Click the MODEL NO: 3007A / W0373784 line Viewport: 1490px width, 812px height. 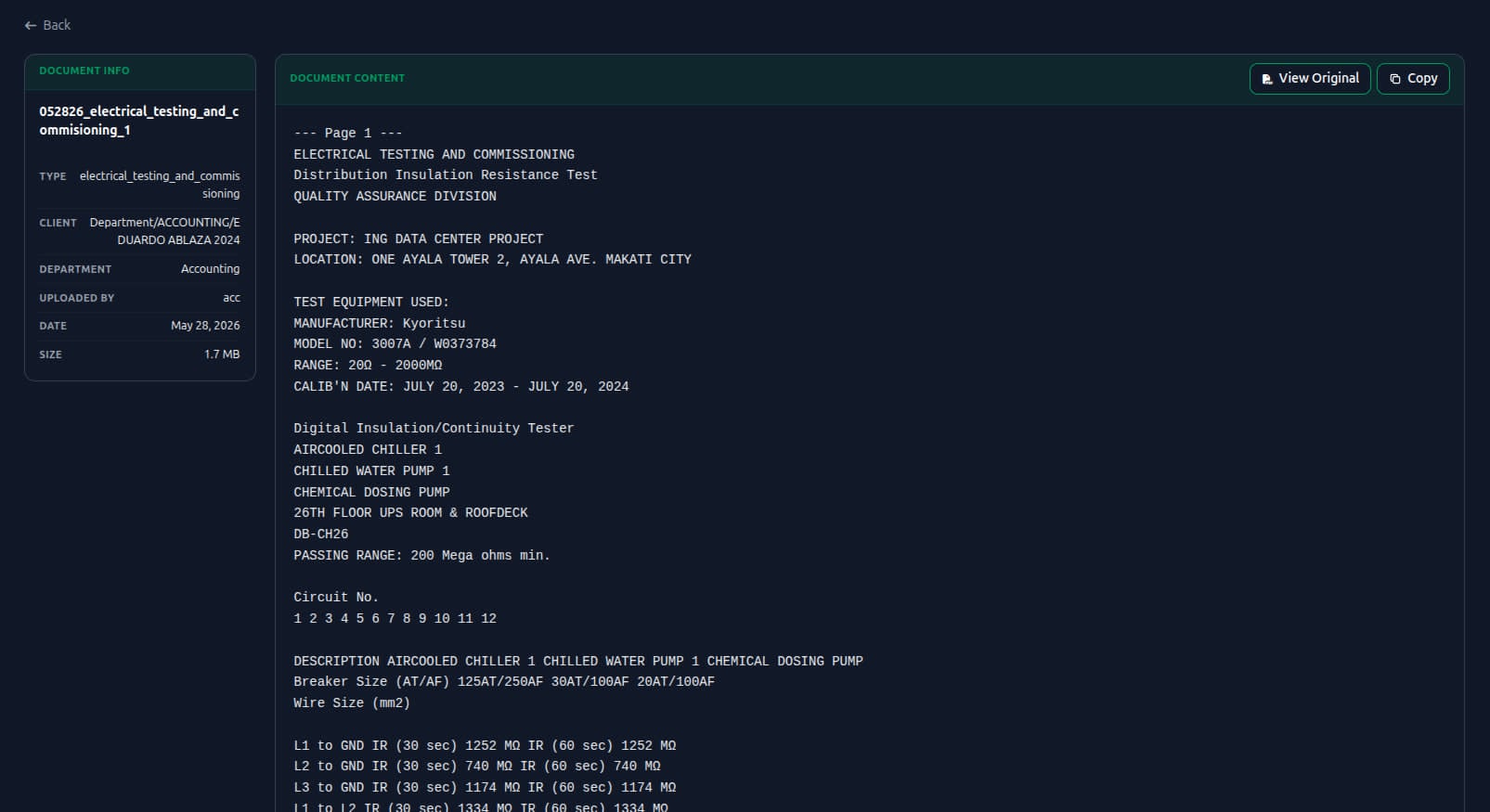pos(395,343)
